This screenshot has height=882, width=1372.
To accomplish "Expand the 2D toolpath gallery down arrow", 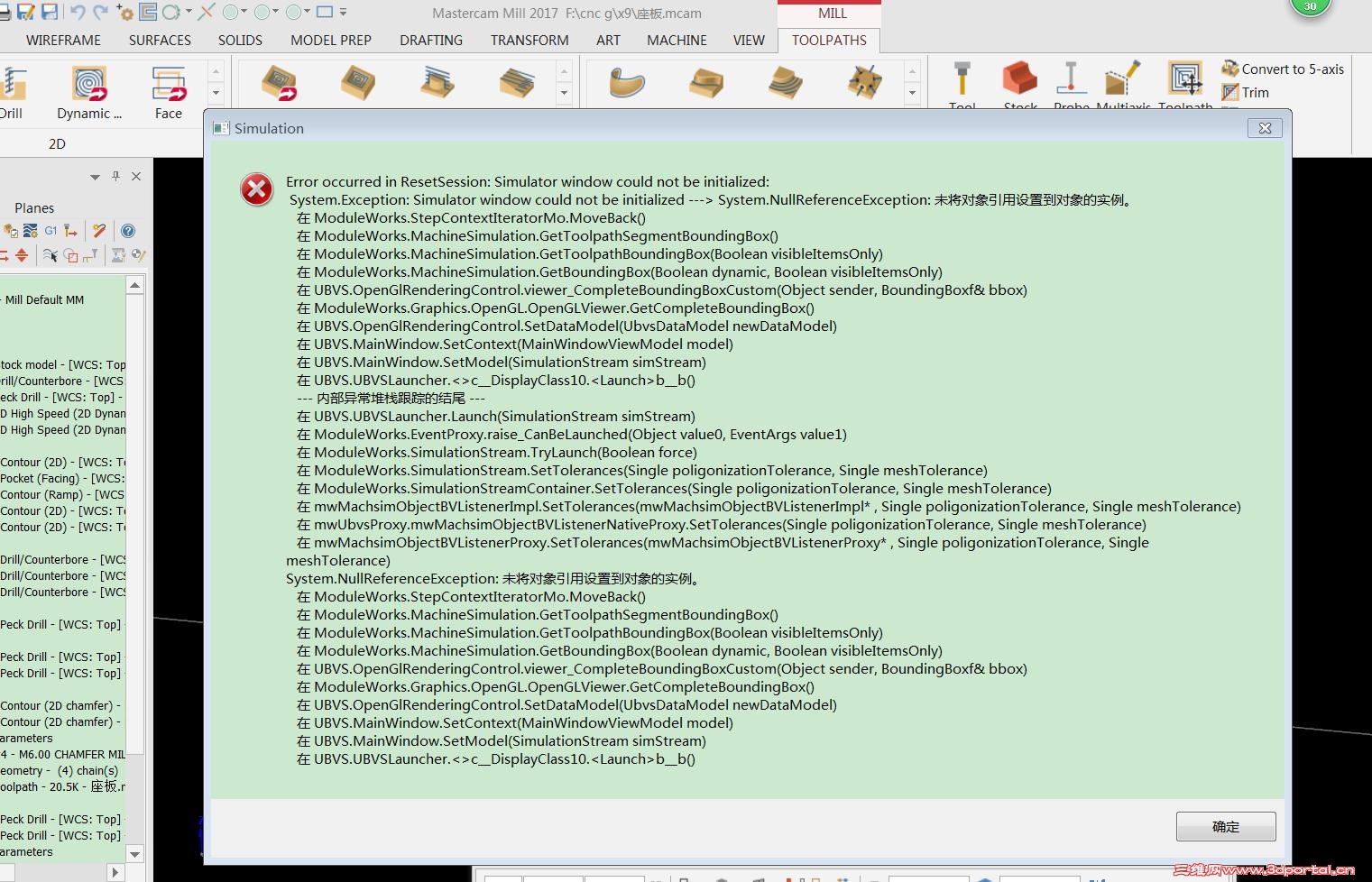I will pyautogui.click(x=216, y=92).
